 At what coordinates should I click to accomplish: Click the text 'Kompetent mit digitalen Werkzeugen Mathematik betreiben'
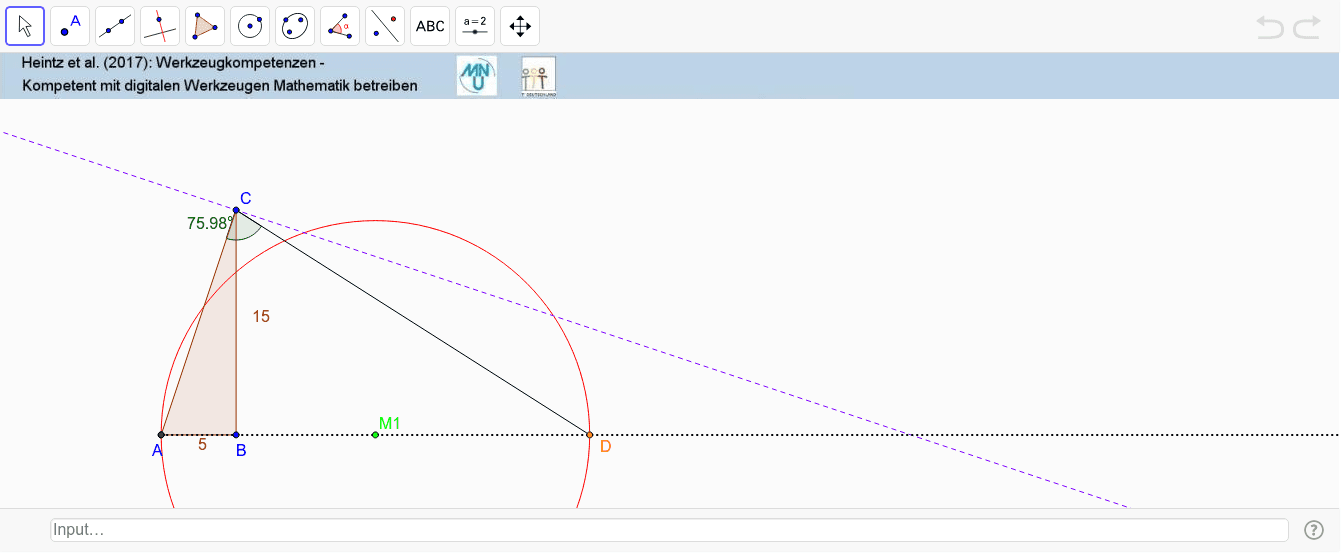[220, 86]
